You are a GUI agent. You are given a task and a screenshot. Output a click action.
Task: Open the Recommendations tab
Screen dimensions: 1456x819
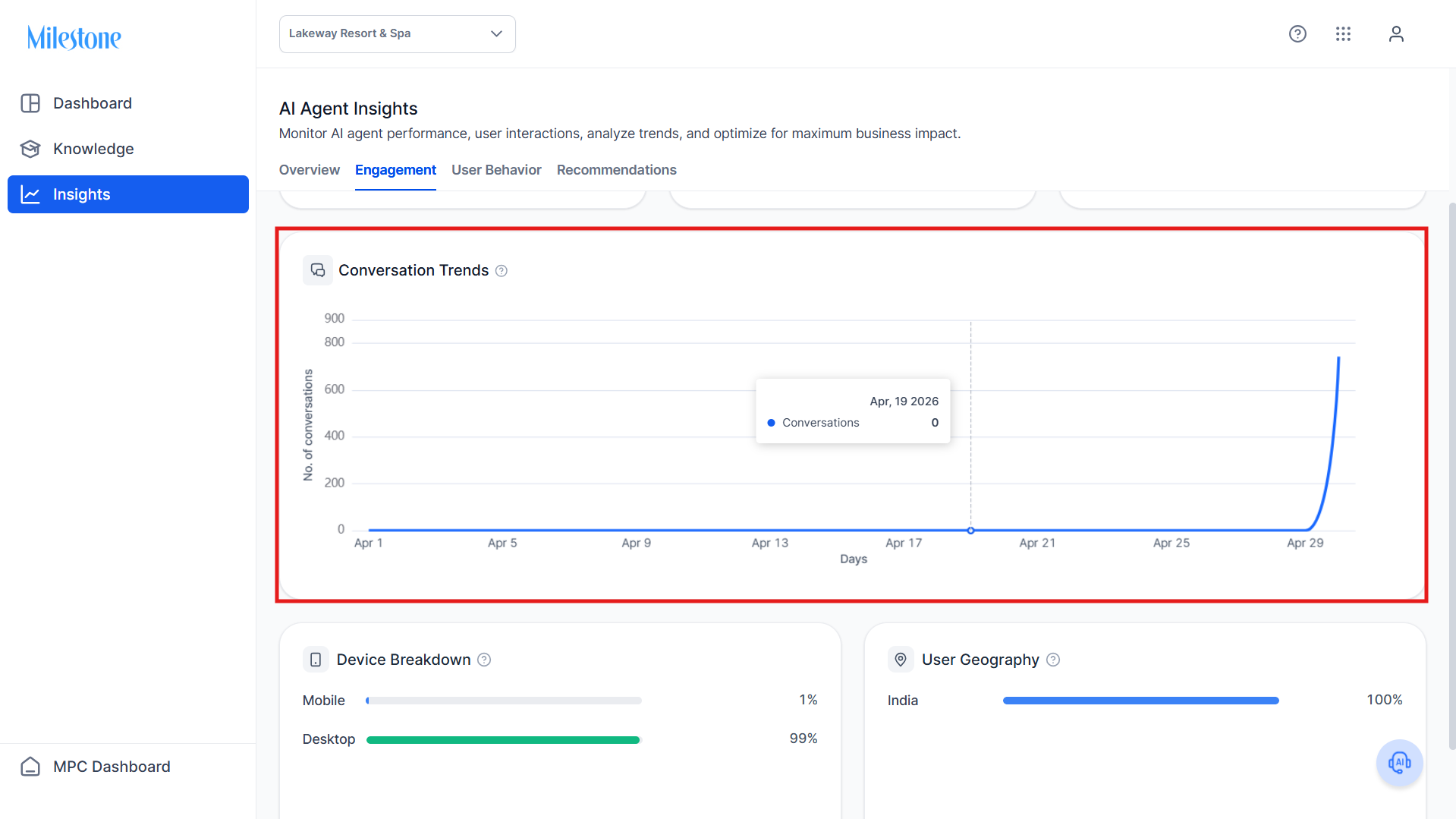(x=617, y=170)
